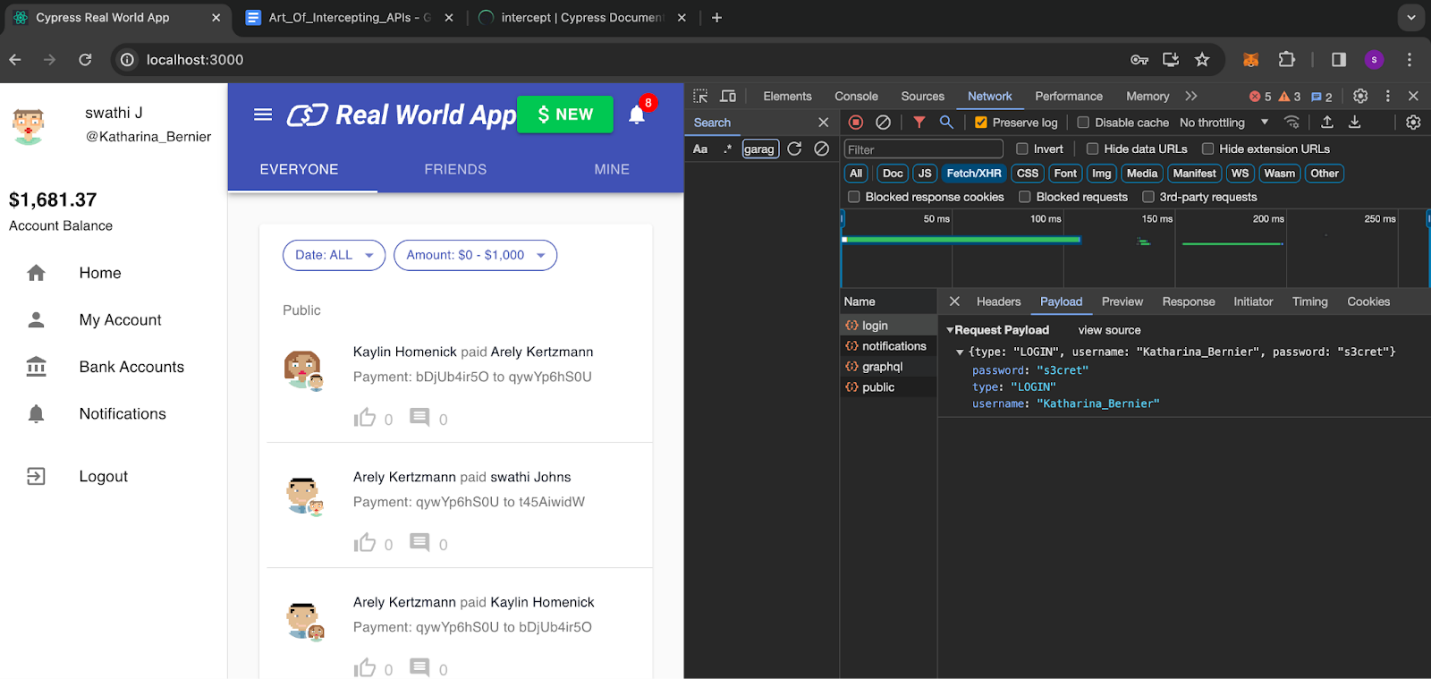Open the Preview tab
Image resolution: width=1431 pixels, height=679 pixels.
tap(1122, 301)
